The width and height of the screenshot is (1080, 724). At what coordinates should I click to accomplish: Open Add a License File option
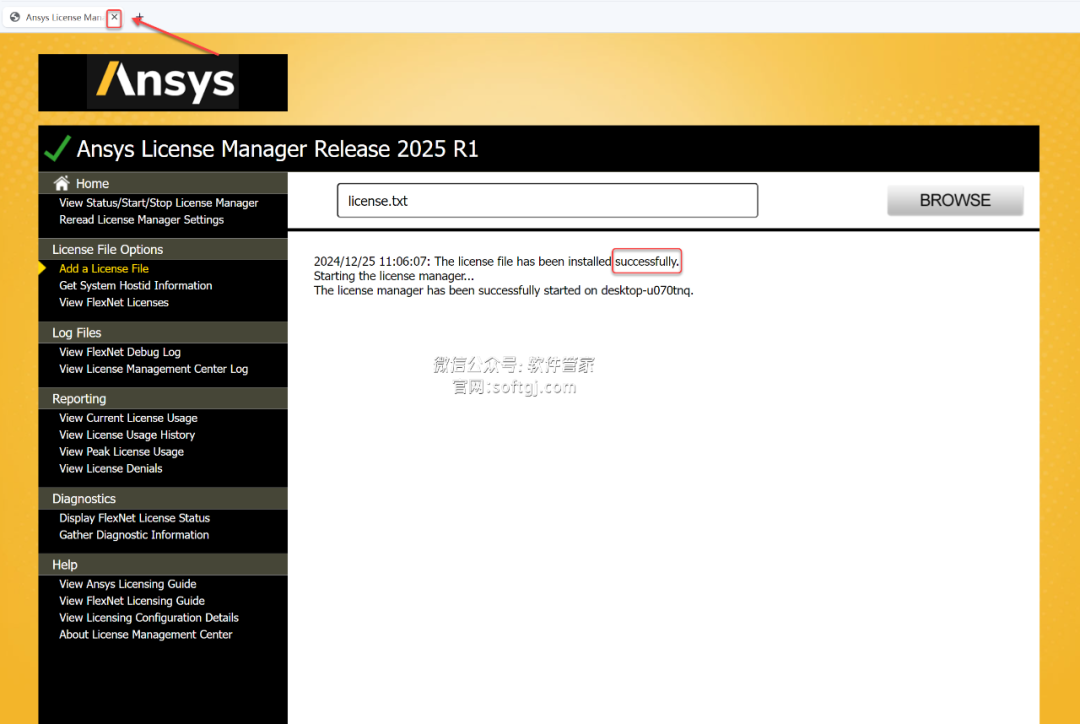pos(104,269)
